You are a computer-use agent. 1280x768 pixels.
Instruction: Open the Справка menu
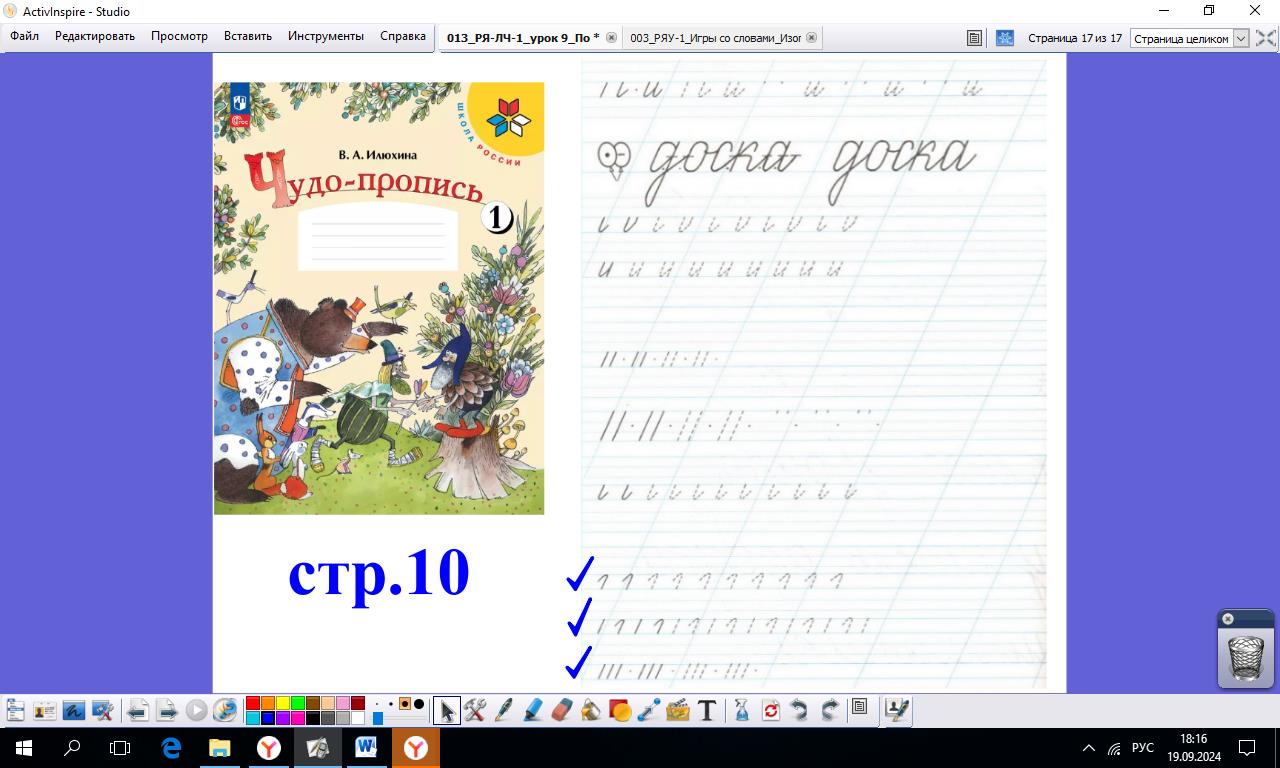[403, 36]
